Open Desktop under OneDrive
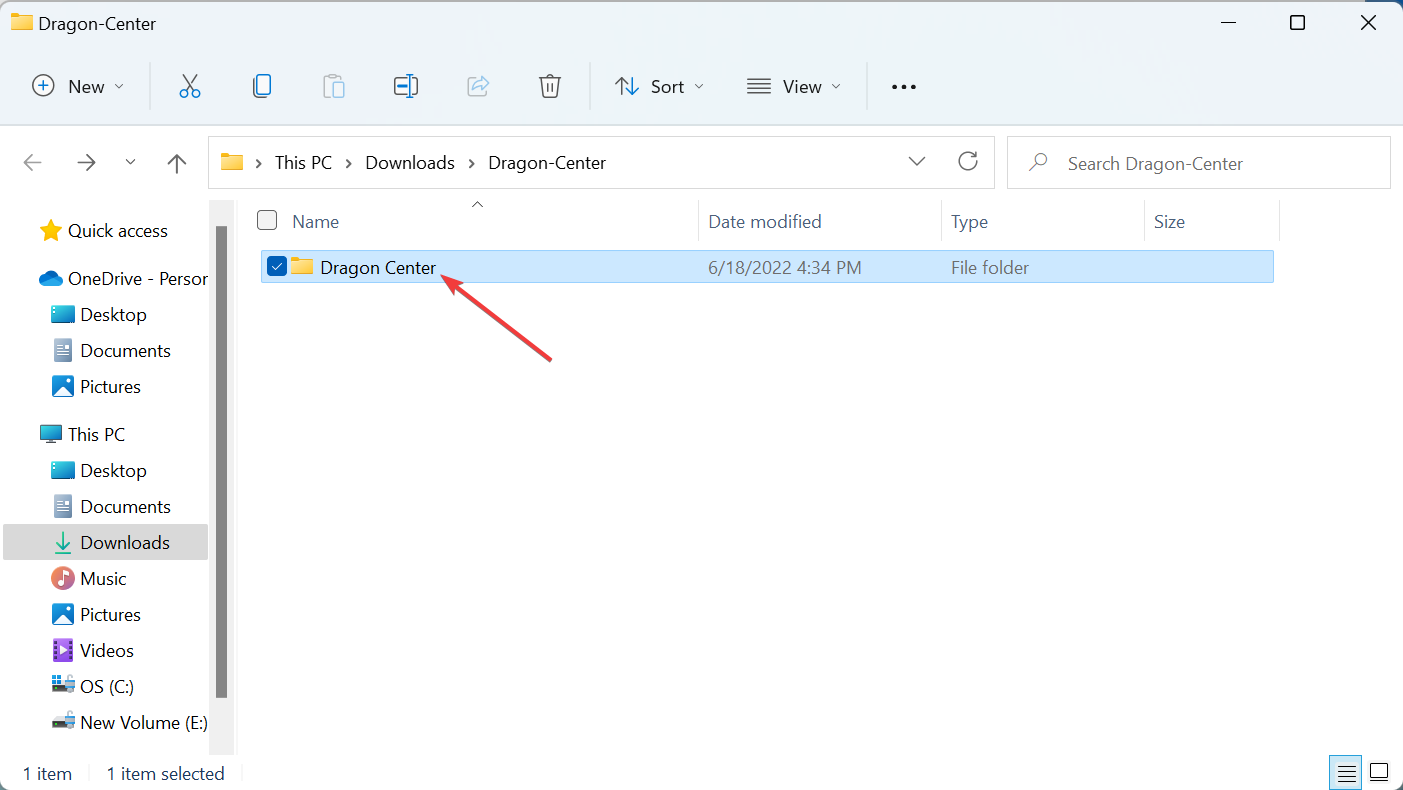 tap(99, 314)
